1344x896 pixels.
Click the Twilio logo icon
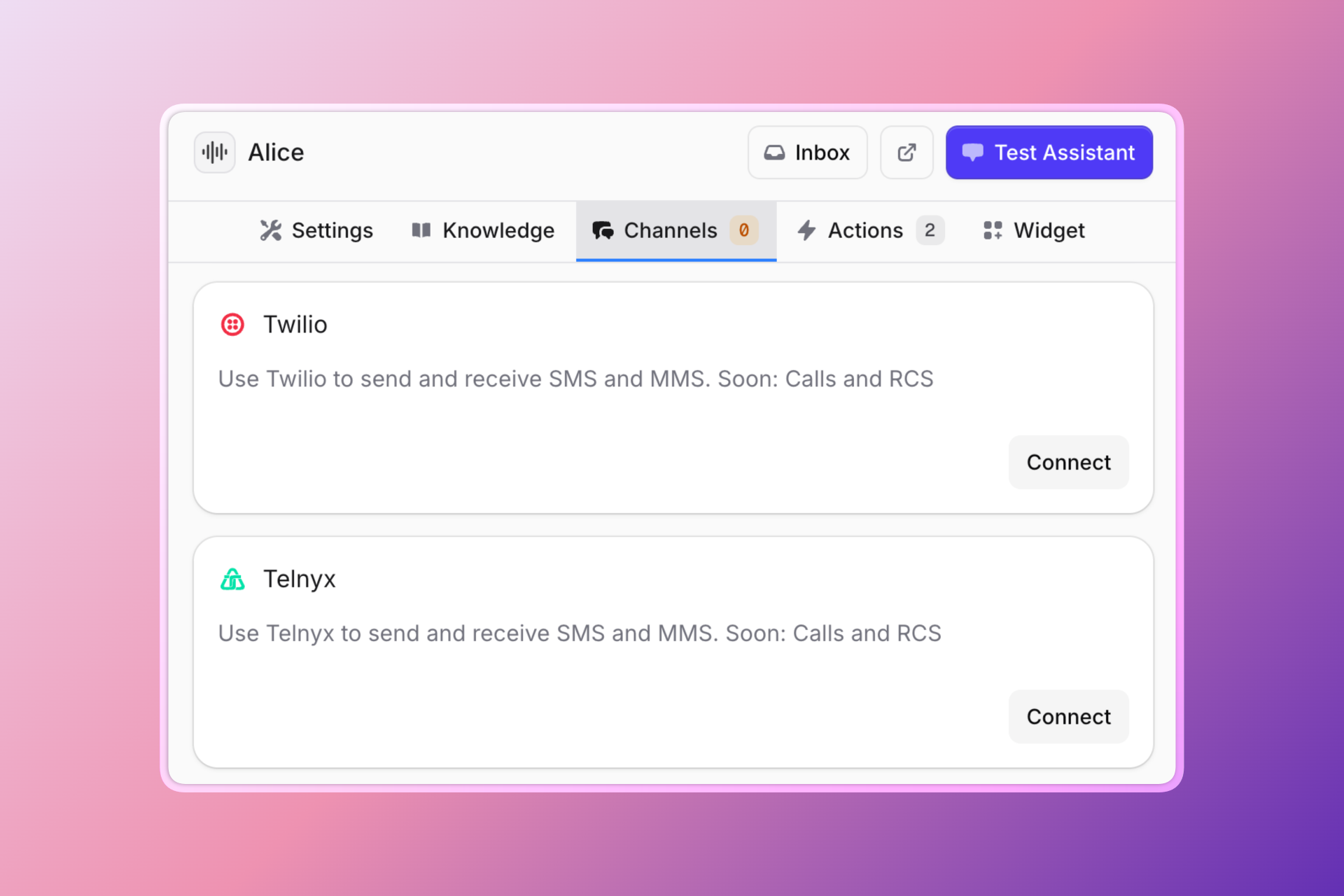pos(232,325)
